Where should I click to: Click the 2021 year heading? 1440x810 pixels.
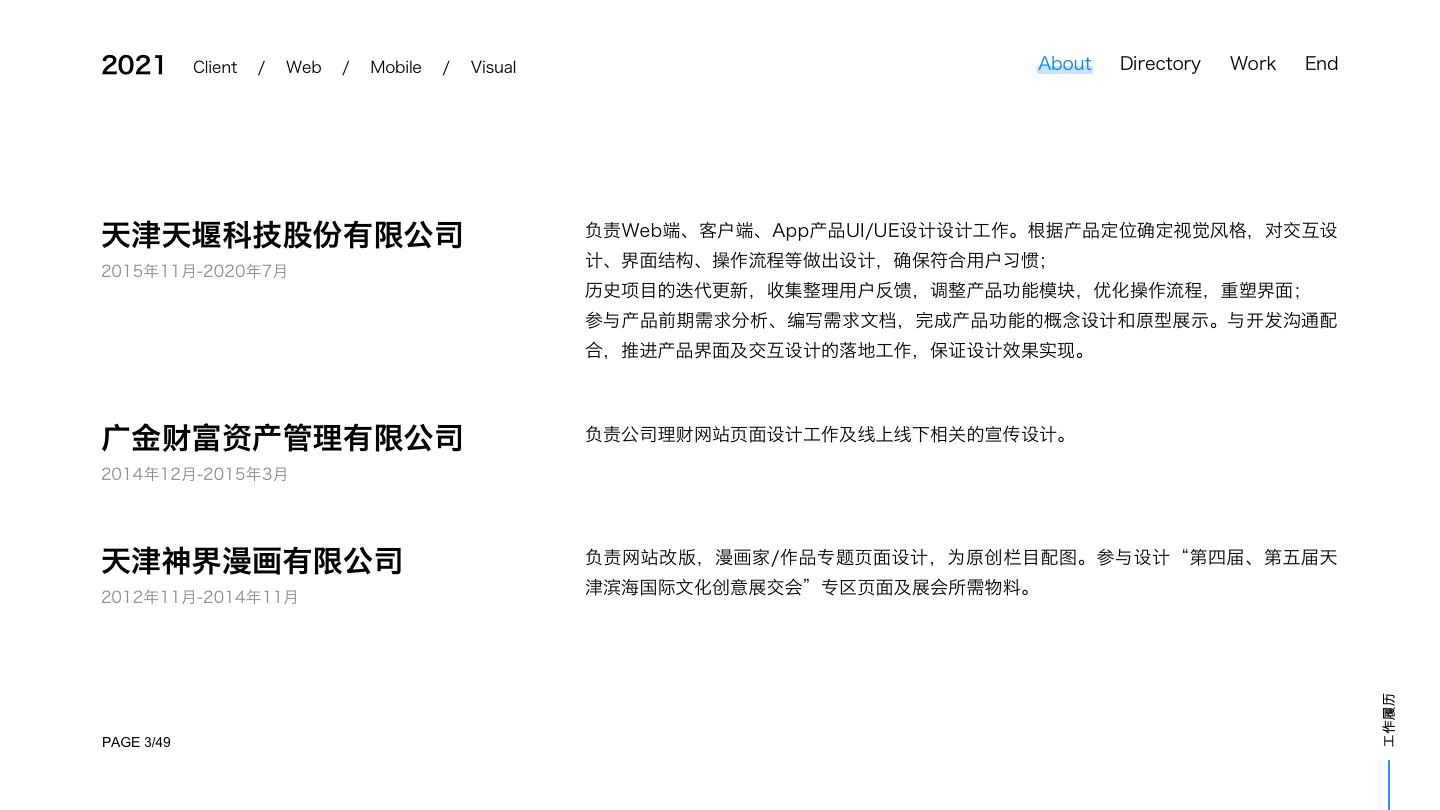(x=133, y=65)
